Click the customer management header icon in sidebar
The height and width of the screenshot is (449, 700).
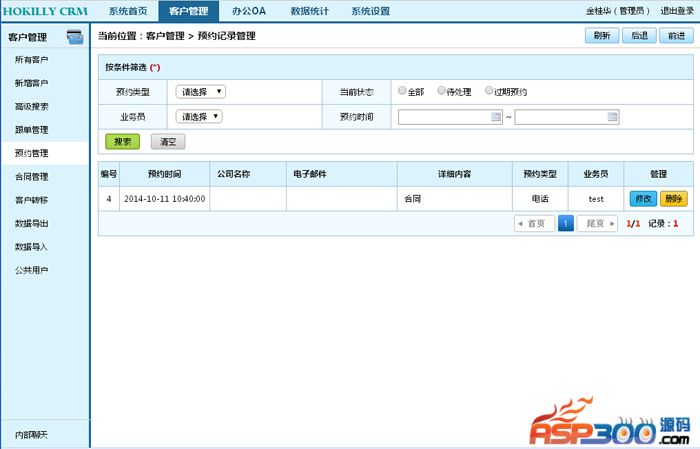(74, 38)
